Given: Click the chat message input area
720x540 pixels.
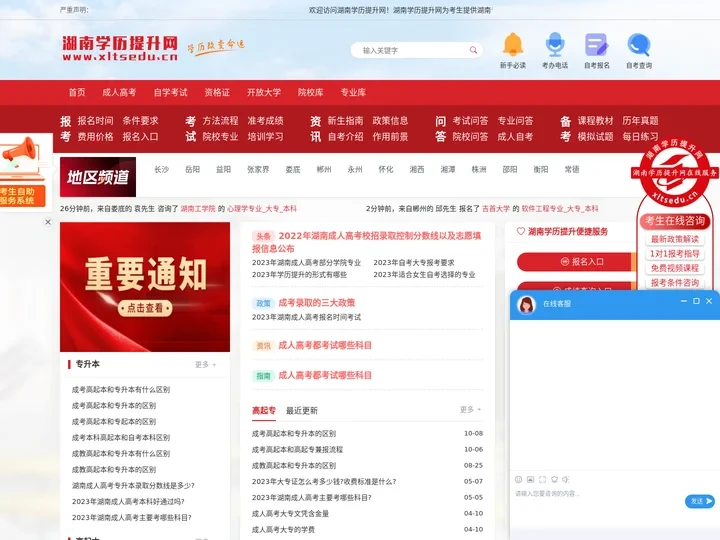Looking at the screenshot, I should click(x=597, y=494).
